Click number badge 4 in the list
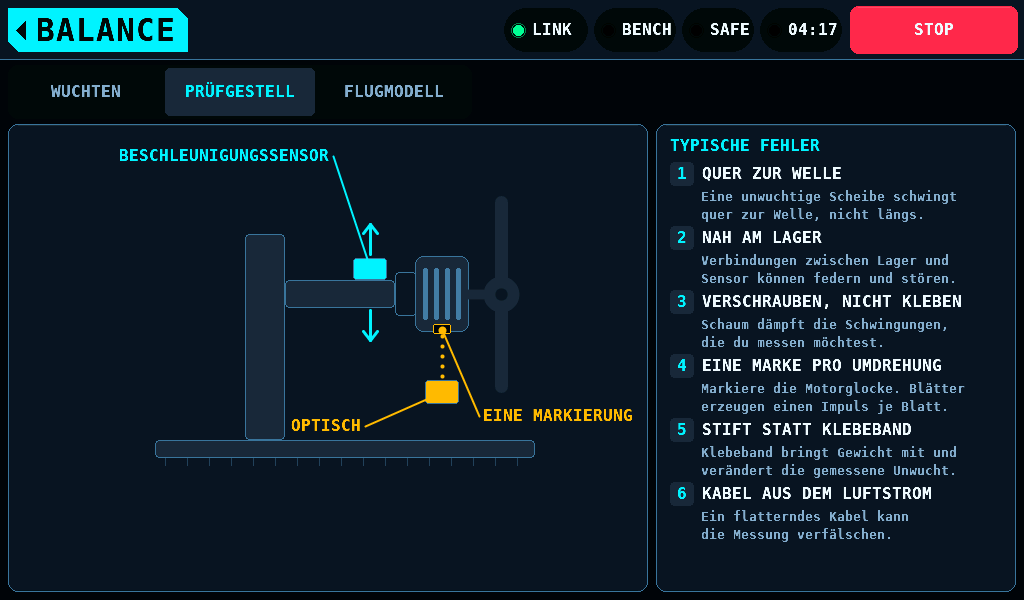The width and height of the screenshot is (1024, 600). [682, 366]
